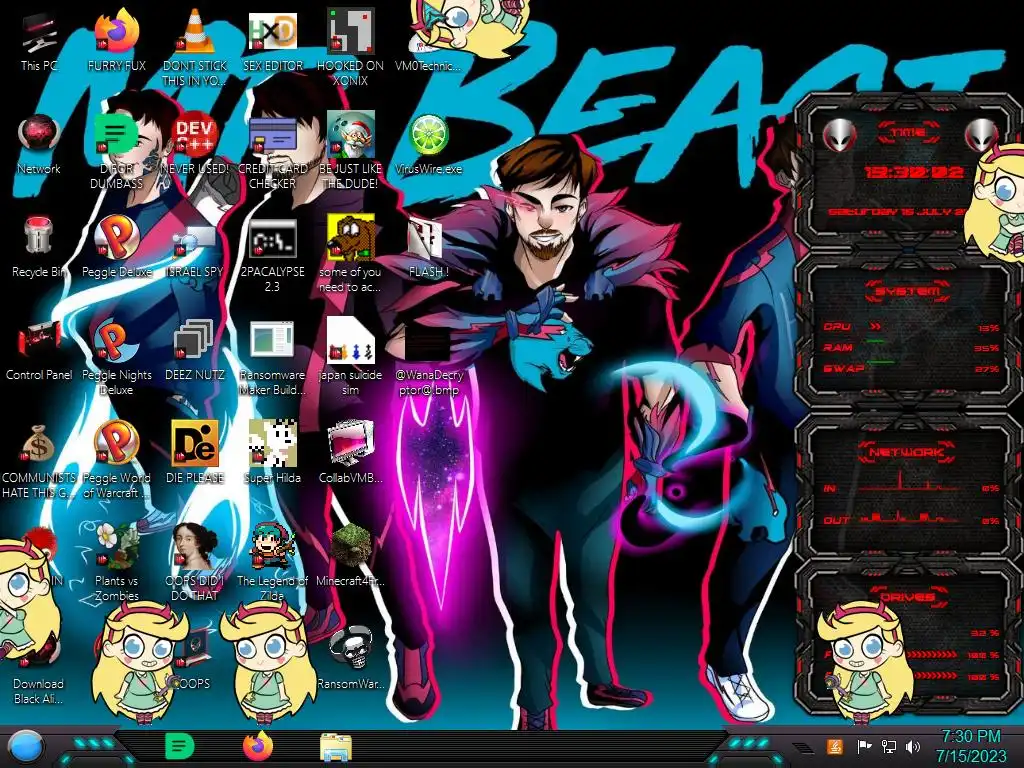
Task: Open the japan suicide sim icon
Action: (x=351, y=357)
